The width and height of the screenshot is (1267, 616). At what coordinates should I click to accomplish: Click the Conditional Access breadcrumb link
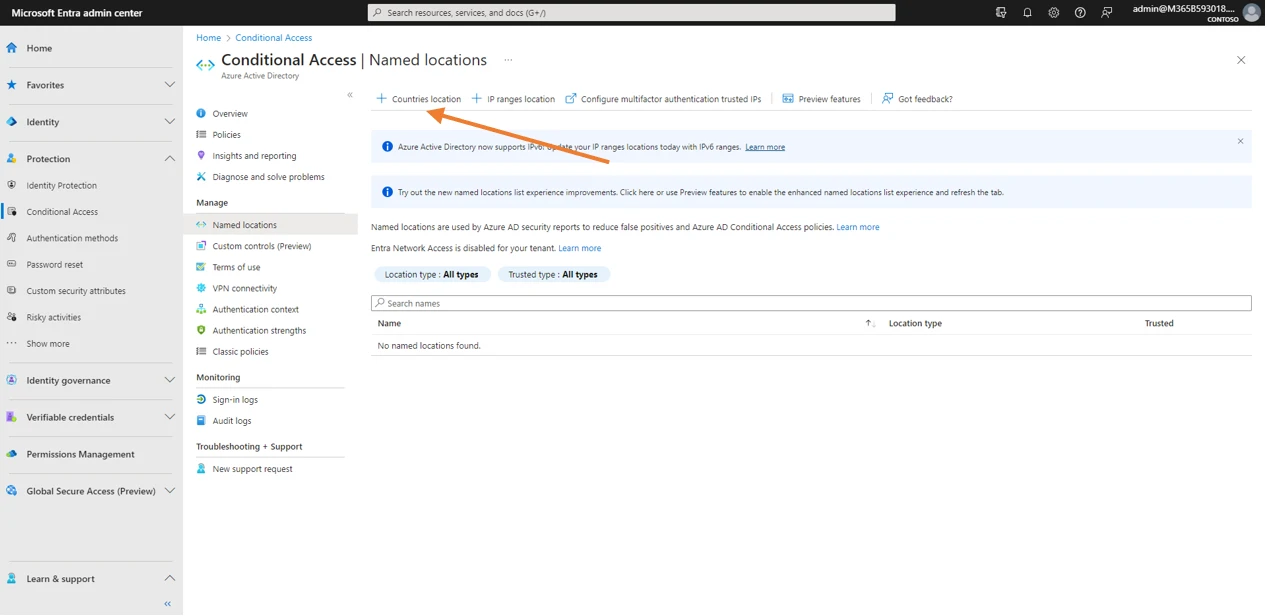273,38
